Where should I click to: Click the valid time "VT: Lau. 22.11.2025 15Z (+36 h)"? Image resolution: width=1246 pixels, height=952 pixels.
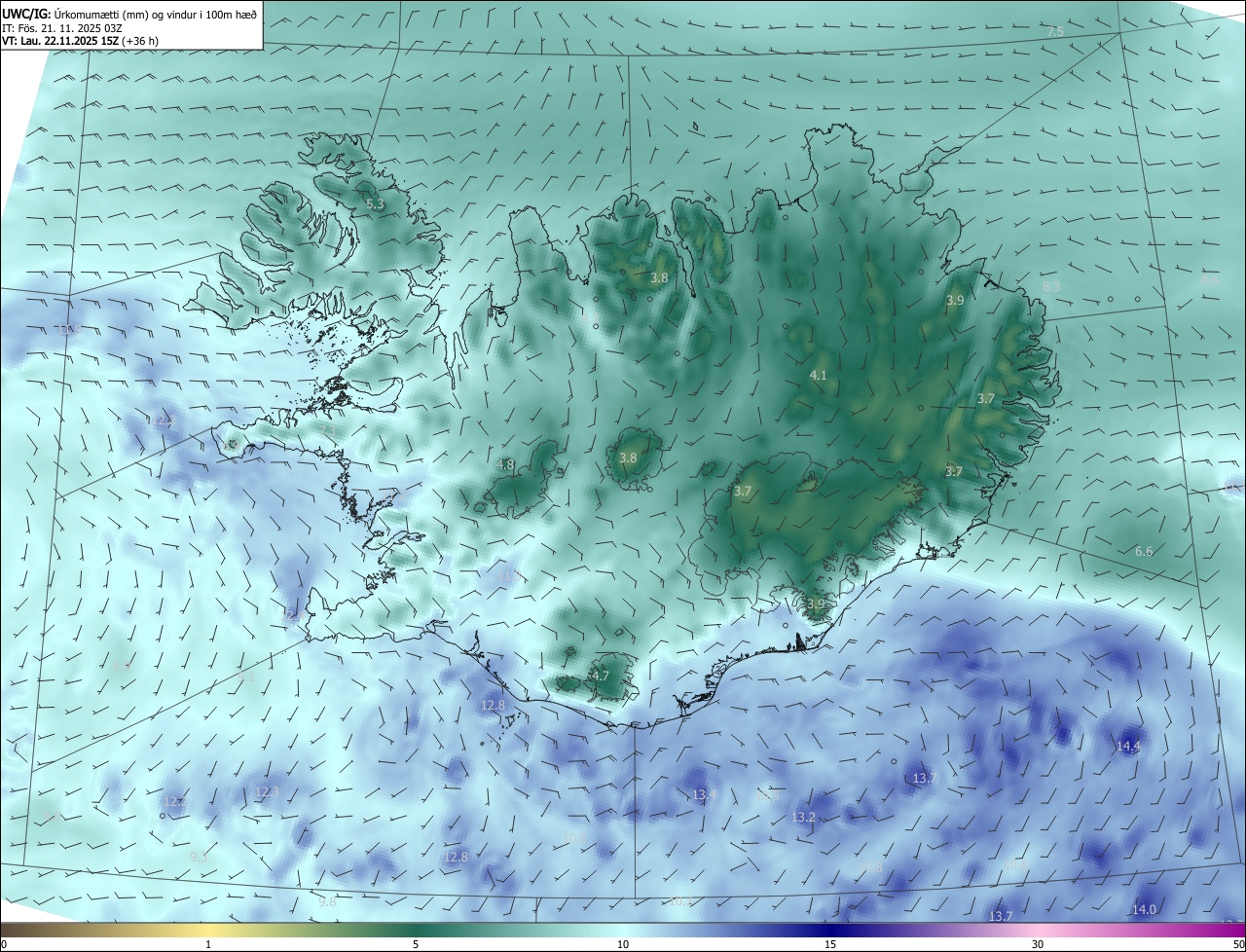pos(80,41)
